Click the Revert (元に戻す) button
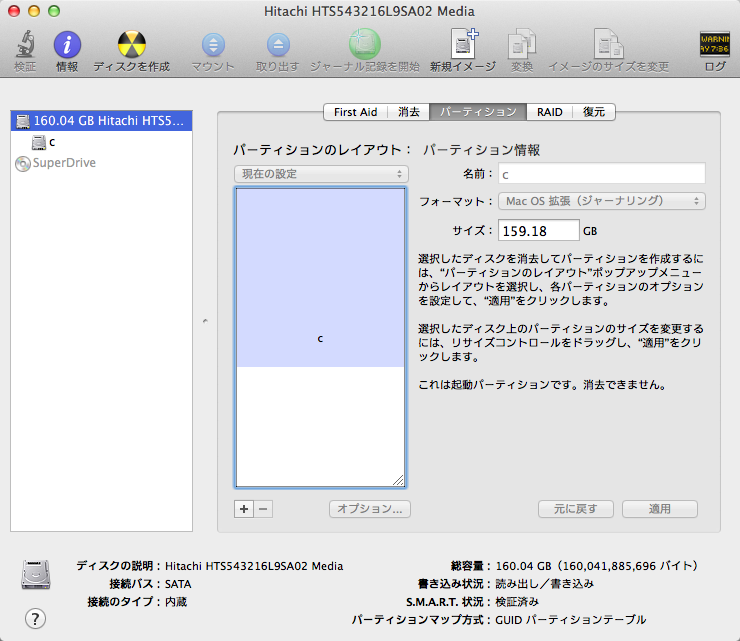This screenshot has width=740, height=641. pyautogui.click(x=576, y=509)
